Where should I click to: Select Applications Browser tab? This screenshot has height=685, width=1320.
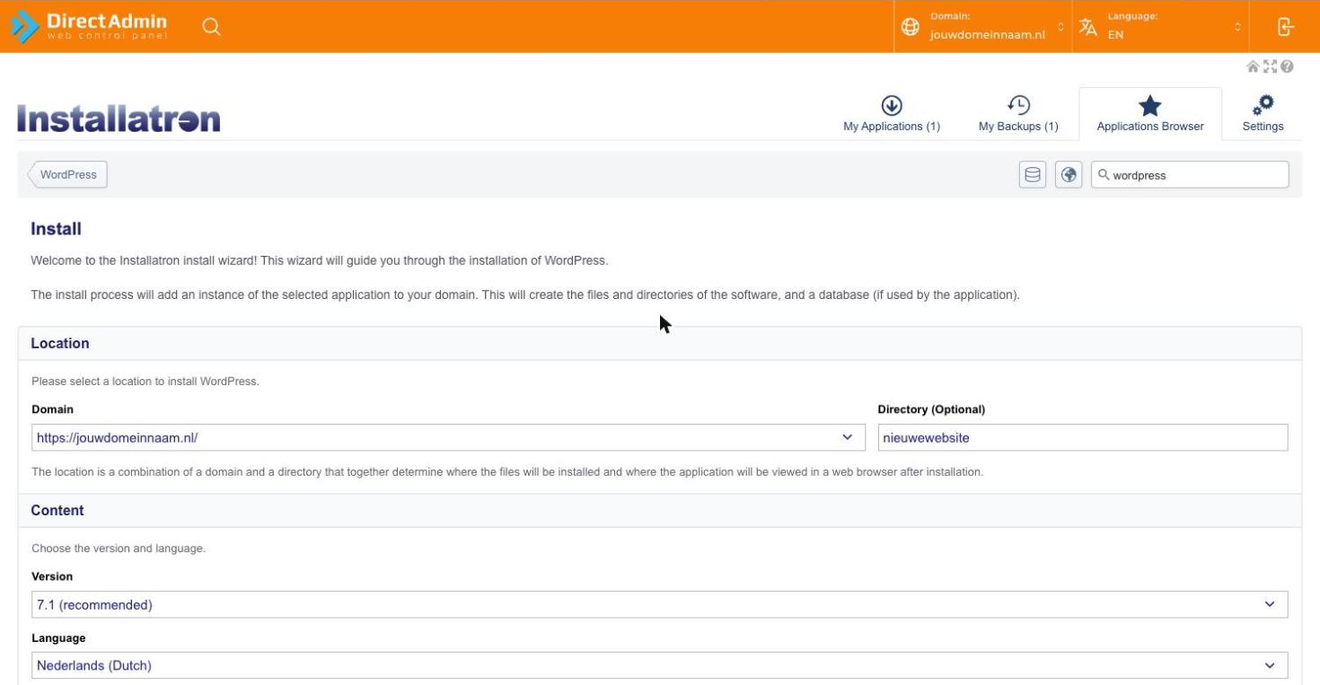[1150, 113]
